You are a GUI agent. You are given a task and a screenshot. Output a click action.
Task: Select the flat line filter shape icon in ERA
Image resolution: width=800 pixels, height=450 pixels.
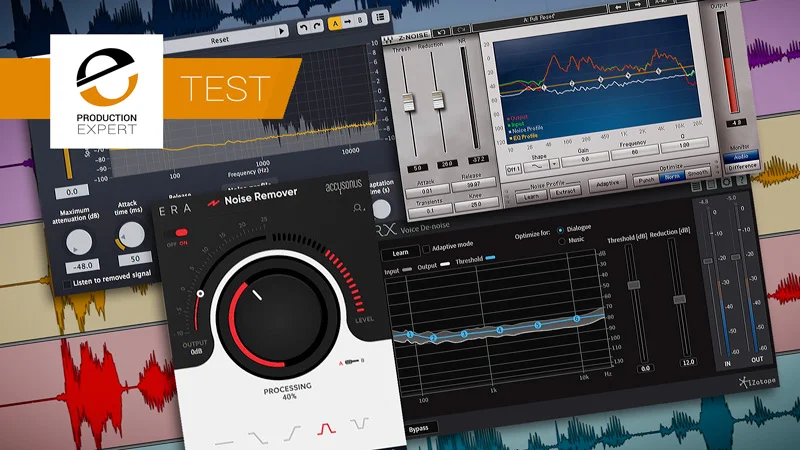coord(224,442)
